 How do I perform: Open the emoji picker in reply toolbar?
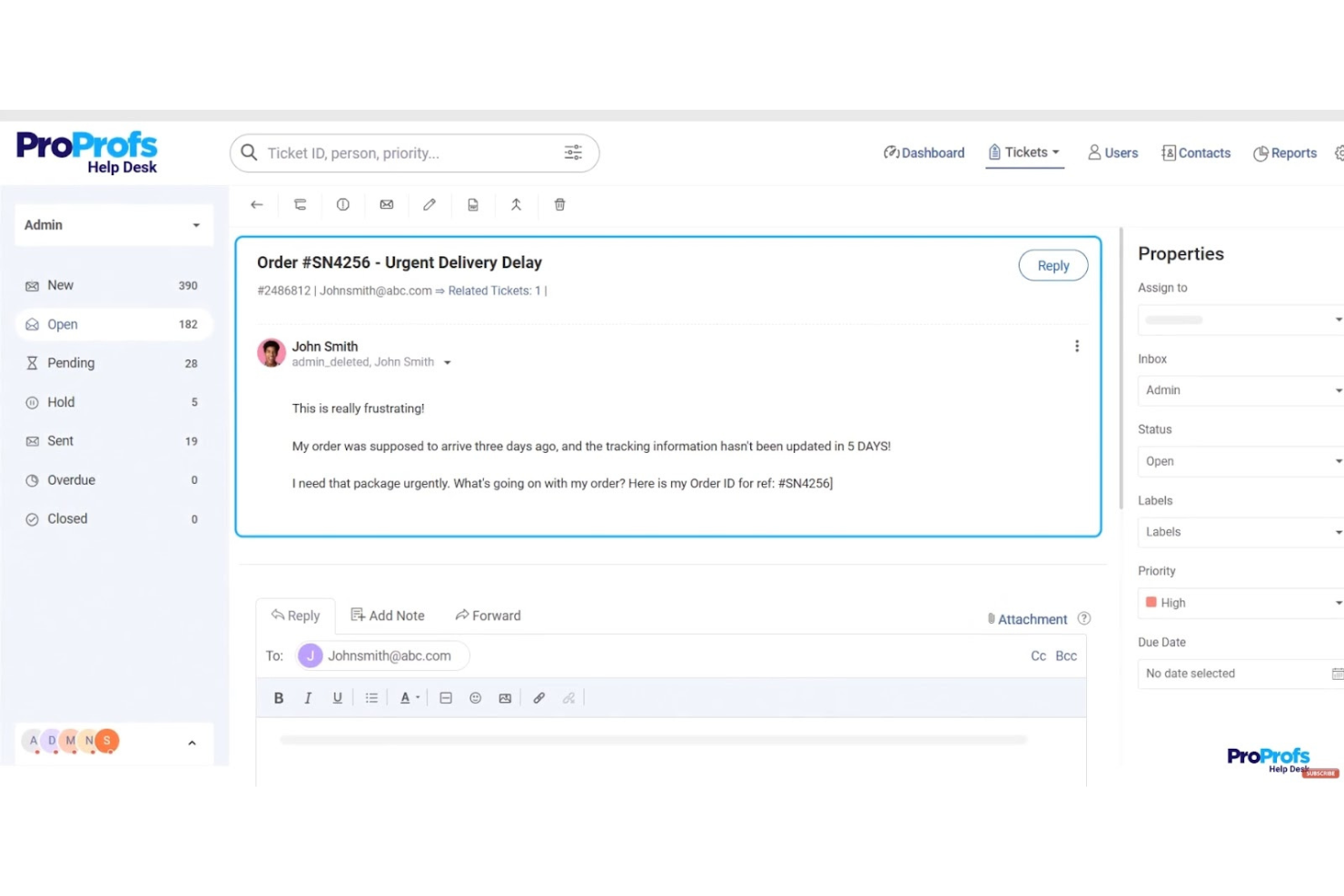[x=475, y=697]
